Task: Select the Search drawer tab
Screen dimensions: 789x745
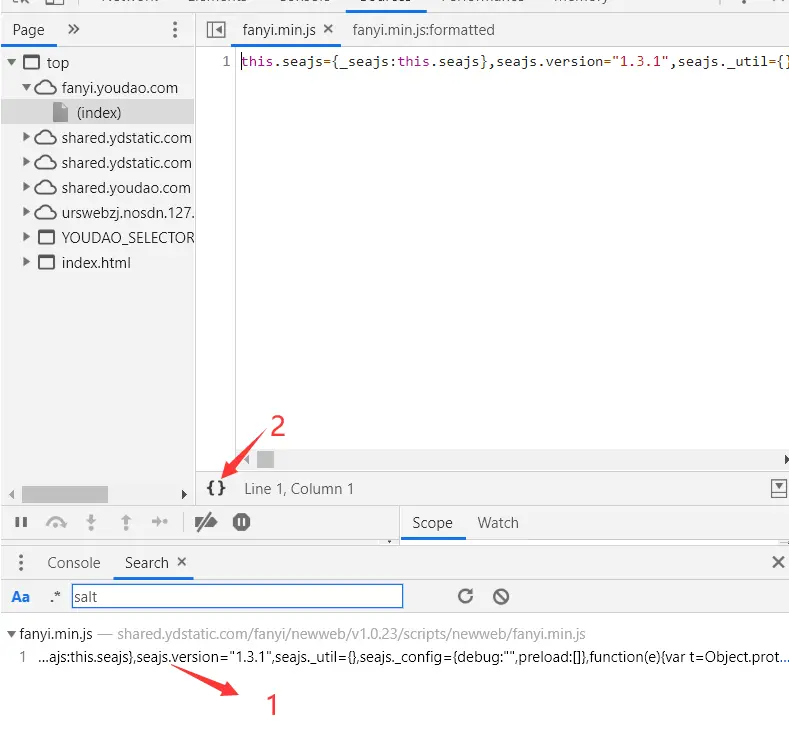Action: 146,563
